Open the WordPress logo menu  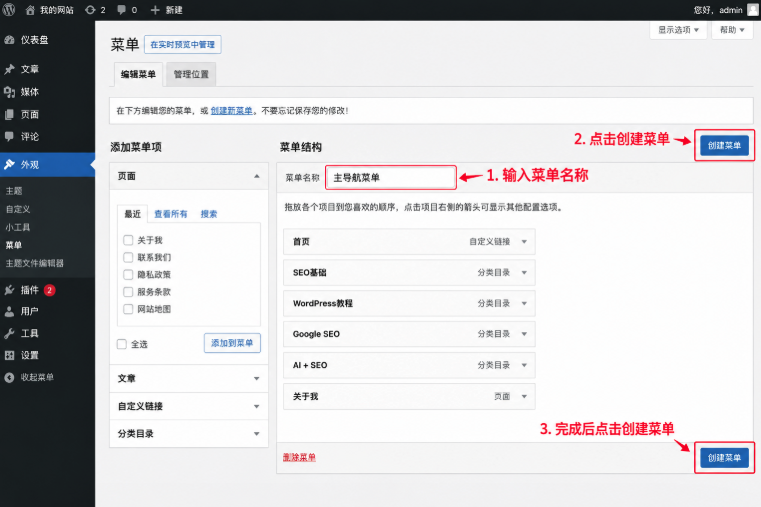(9, 10)
